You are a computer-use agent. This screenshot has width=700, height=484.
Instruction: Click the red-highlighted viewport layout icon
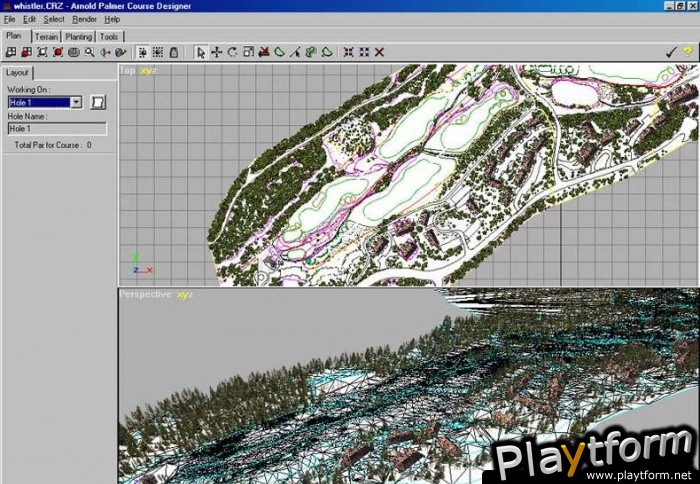point(26,52)
